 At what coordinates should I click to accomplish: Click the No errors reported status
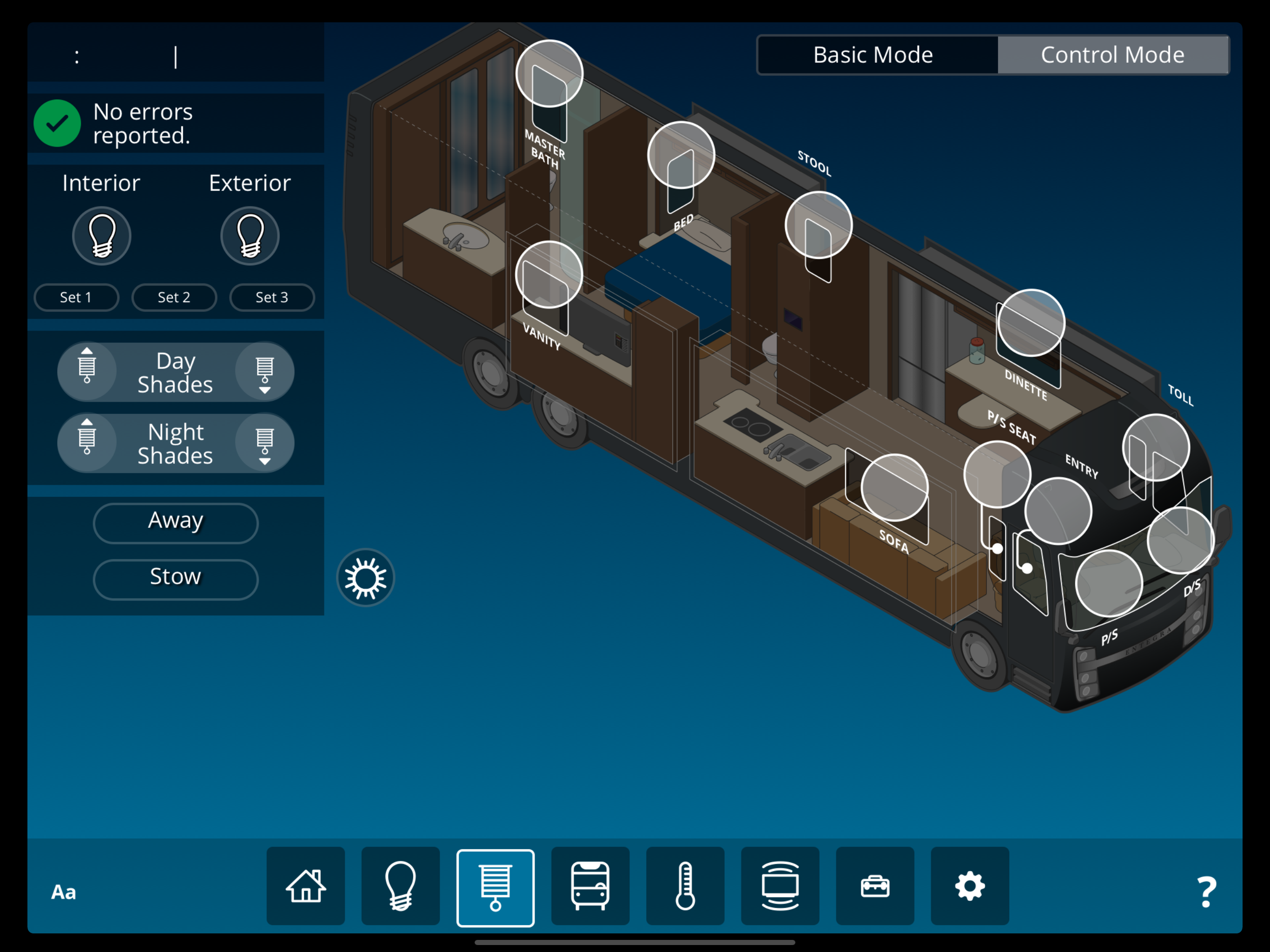176,124
